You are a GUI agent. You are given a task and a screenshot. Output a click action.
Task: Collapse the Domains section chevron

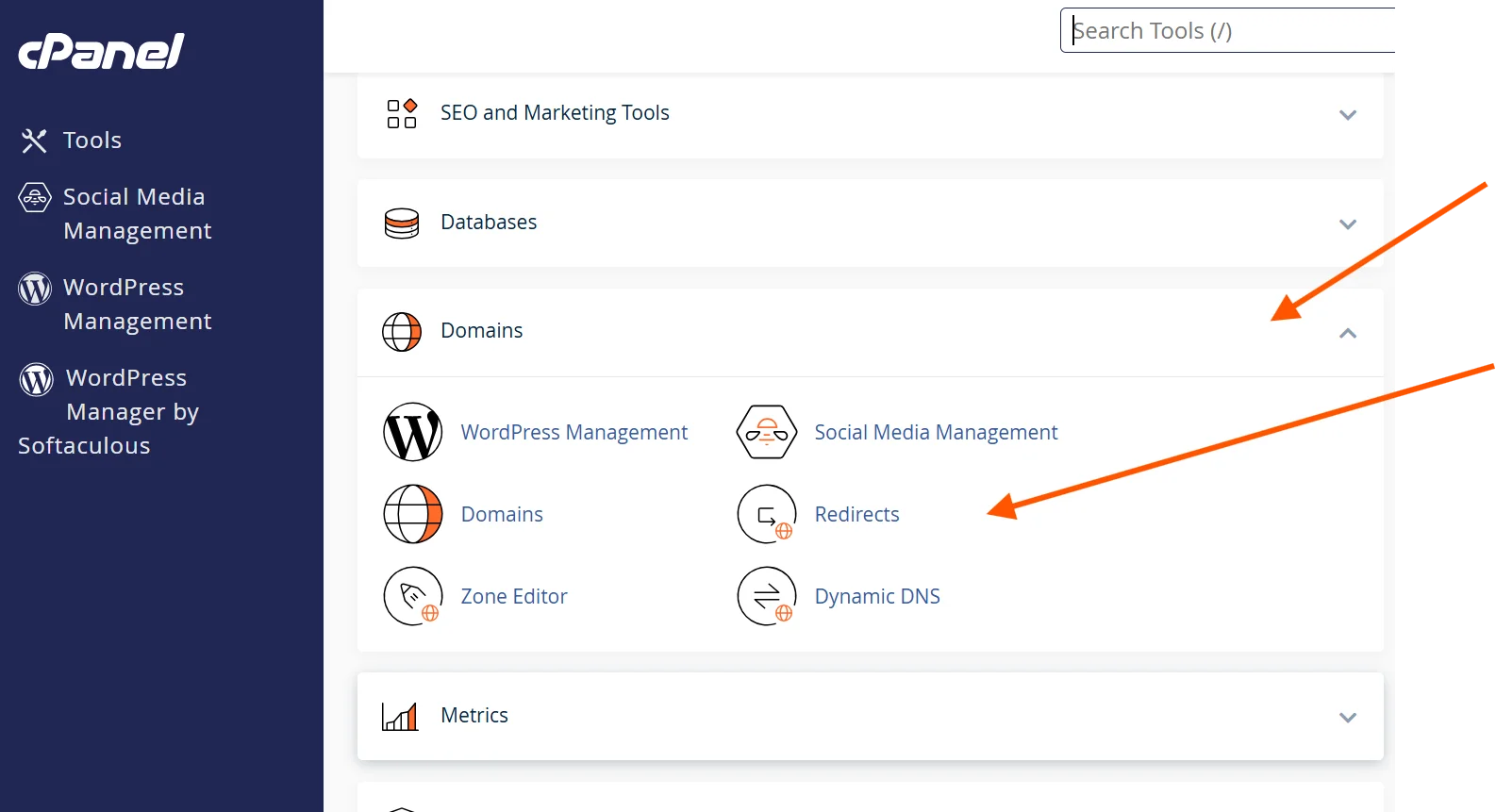(1348, 333)
